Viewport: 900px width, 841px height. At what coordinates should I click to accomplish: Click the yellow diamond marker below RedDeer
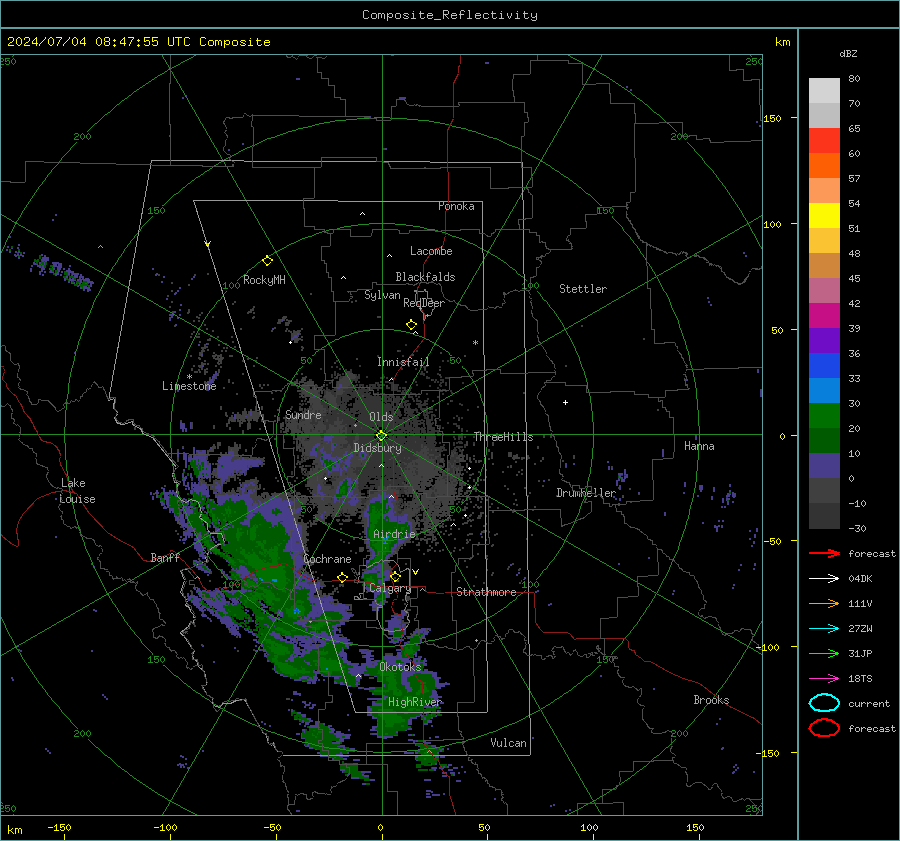click(x=411, y=325)
